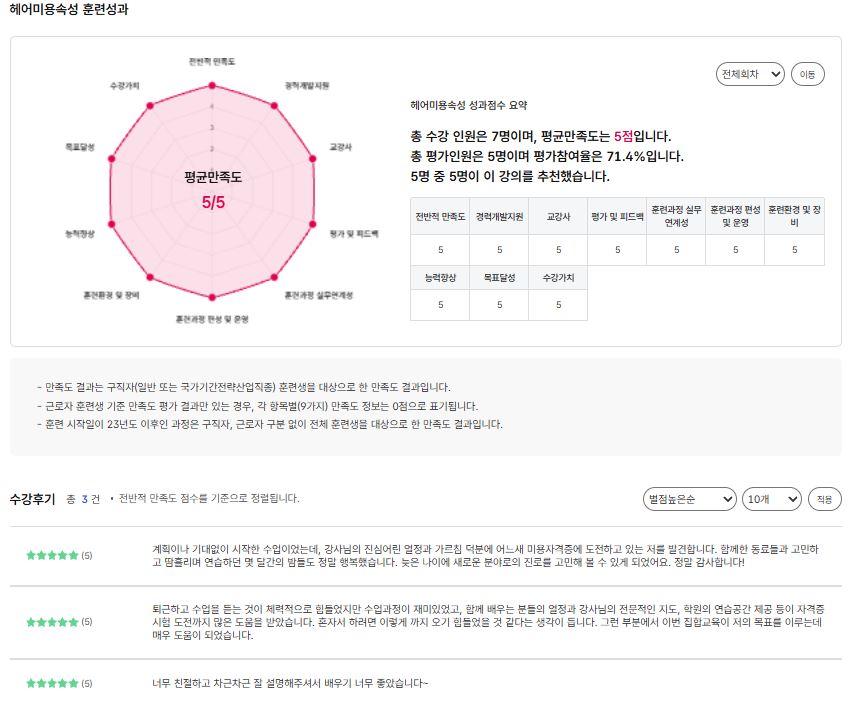Click the 수강가치 table header cell
The width and height of the screenshot is (849, 702).
click(558, 278)
